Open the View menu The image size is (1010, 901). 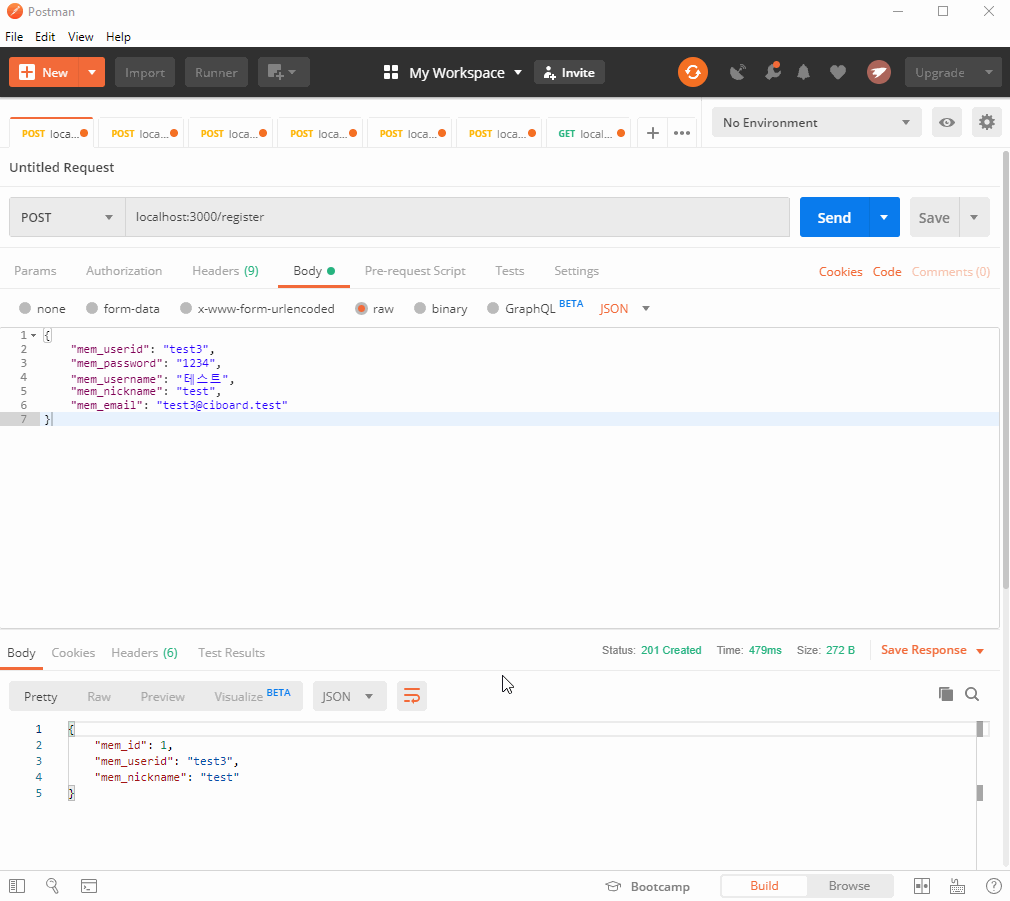tap(80, 36)
